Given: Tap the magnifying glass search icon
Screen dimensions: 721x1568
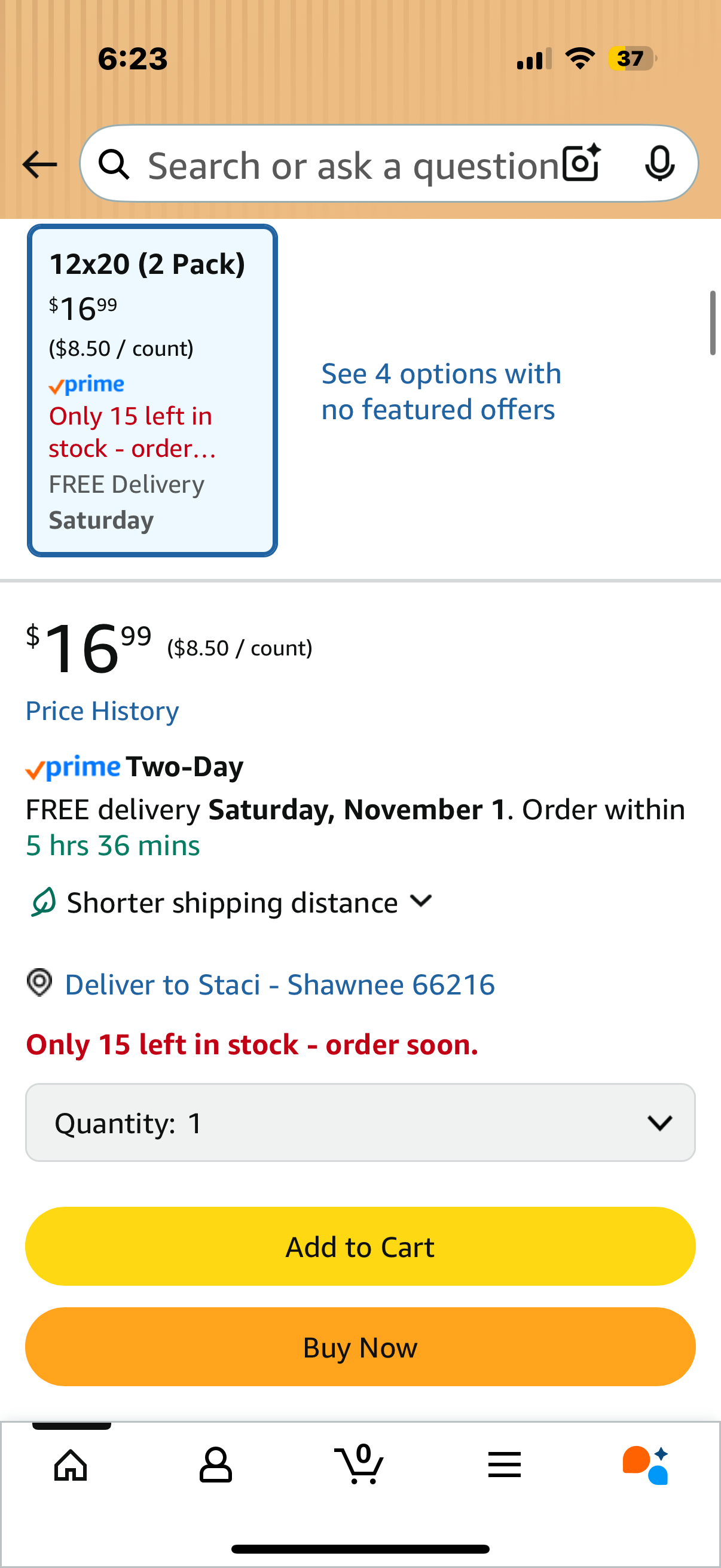Looking at the screenshot, I should [114, 164].
